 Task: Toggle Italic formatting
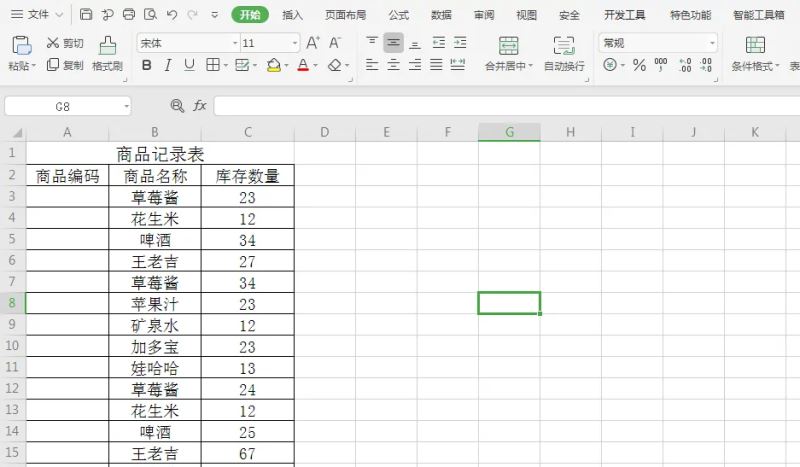point(167,65)
